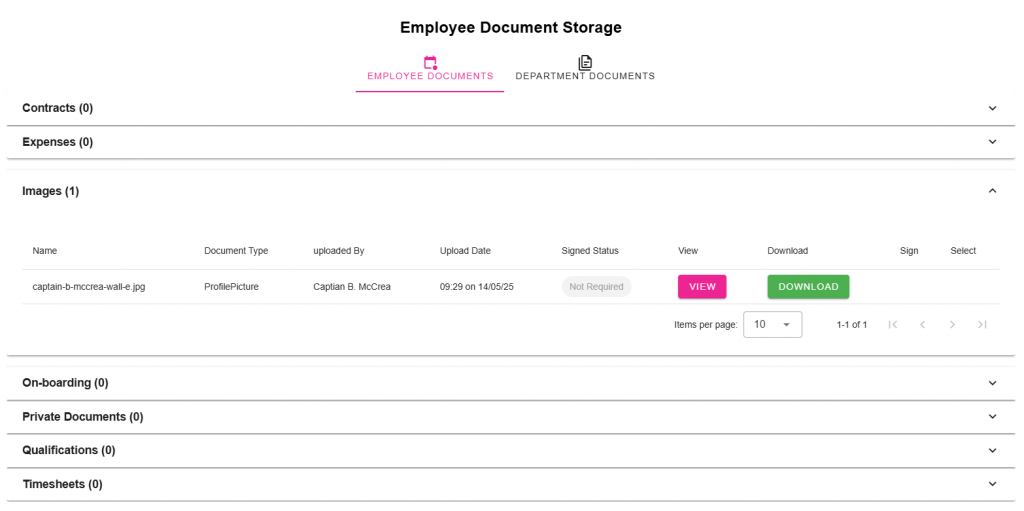
Task: Click the captain-b-mccrea-wall-e.jpg file name
Action: [x=89, y=287]
